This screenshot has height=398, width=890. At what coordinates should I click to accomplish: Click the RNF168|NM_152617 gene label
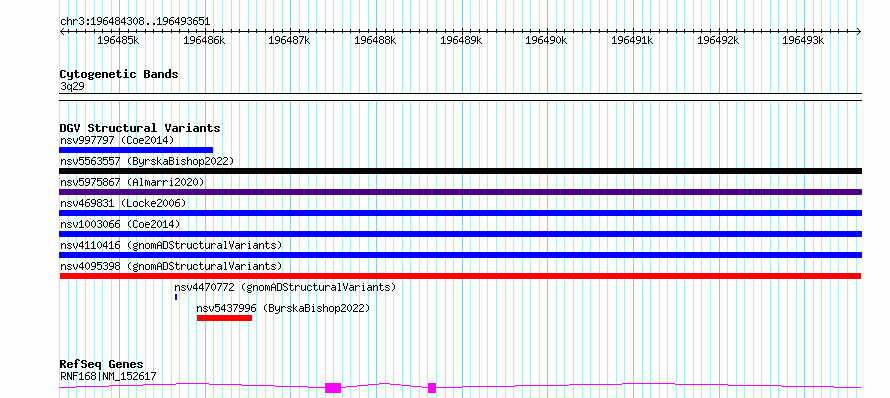point(108,376)
